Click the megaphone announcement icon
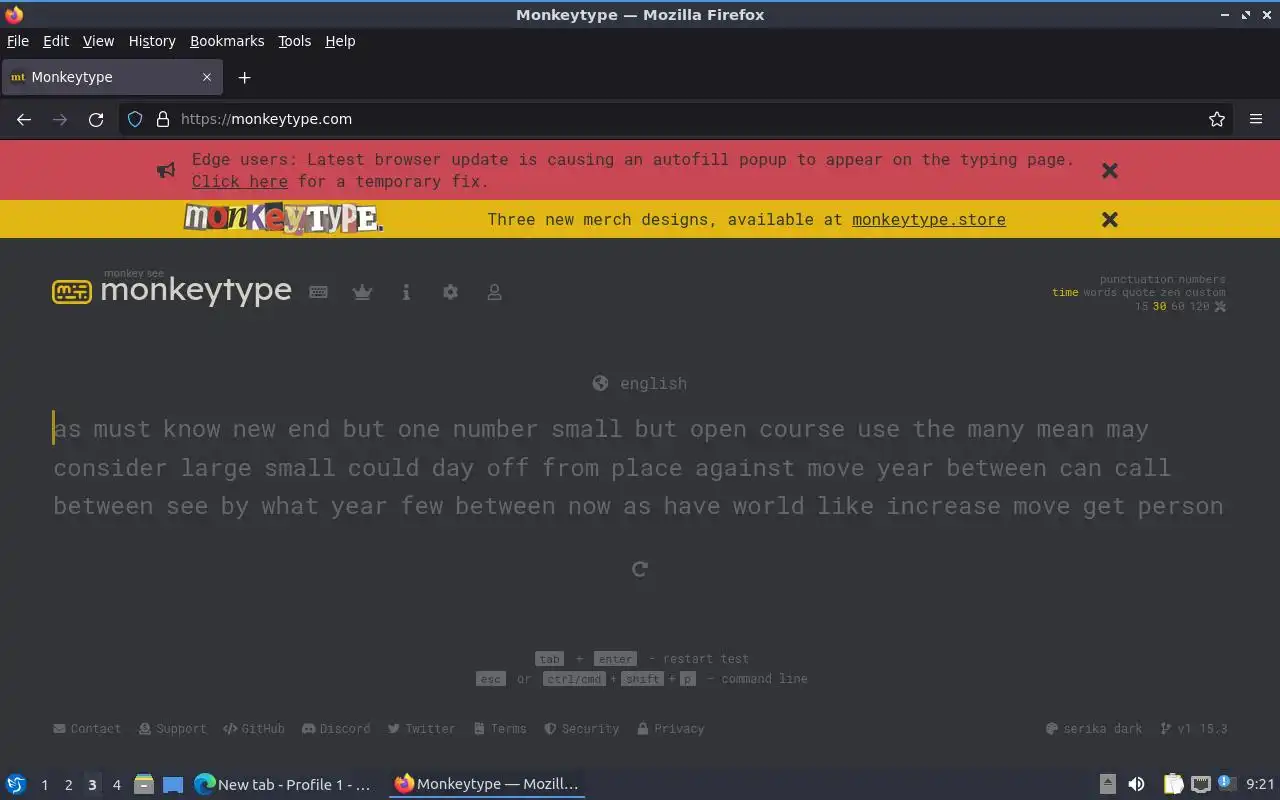 pos(166,170)
